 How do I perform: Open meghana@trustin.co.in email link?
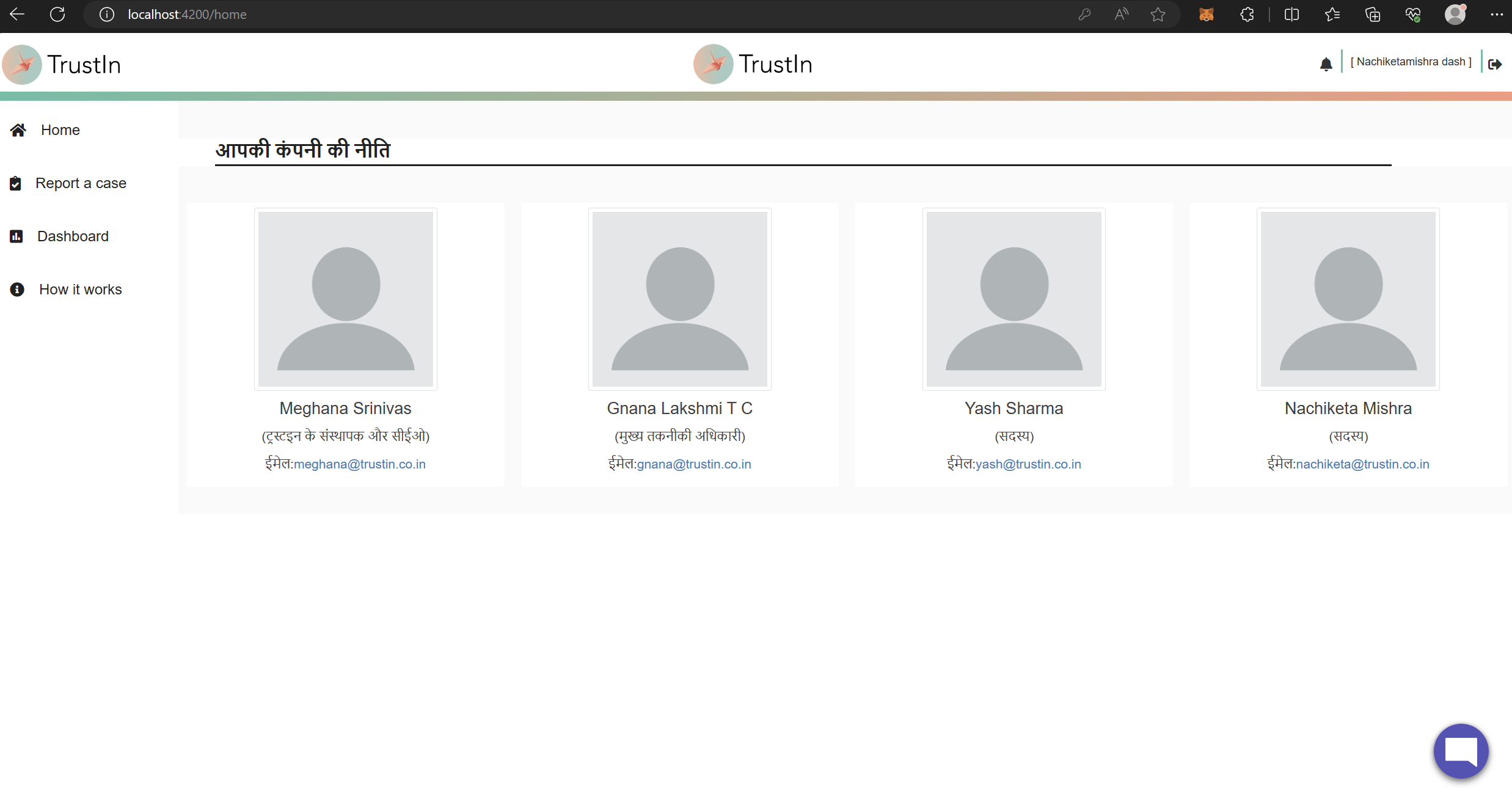[x=359, y=464]
